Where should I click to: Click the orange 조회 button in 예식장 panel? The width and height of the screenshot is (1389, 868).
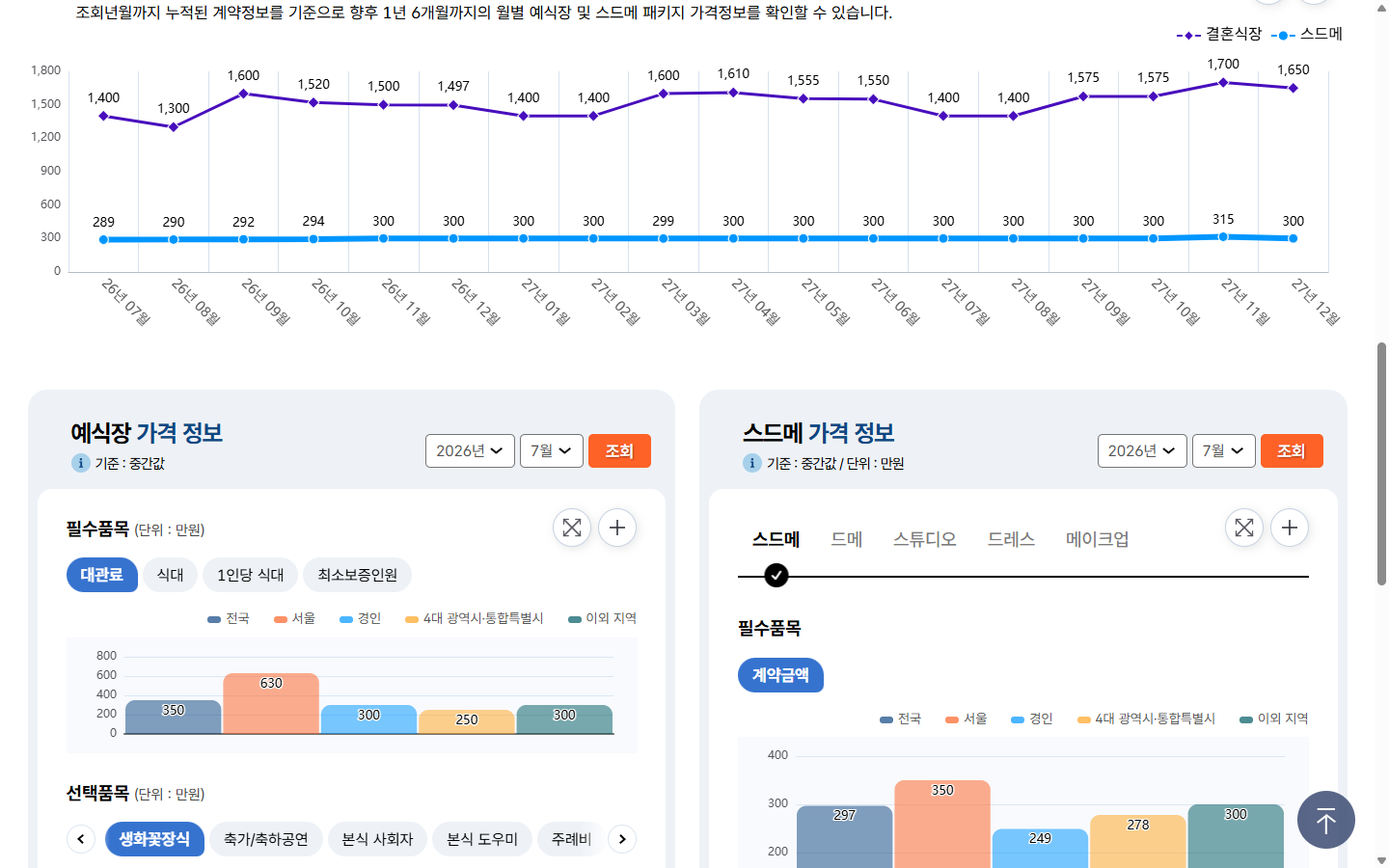coord(619,450)
